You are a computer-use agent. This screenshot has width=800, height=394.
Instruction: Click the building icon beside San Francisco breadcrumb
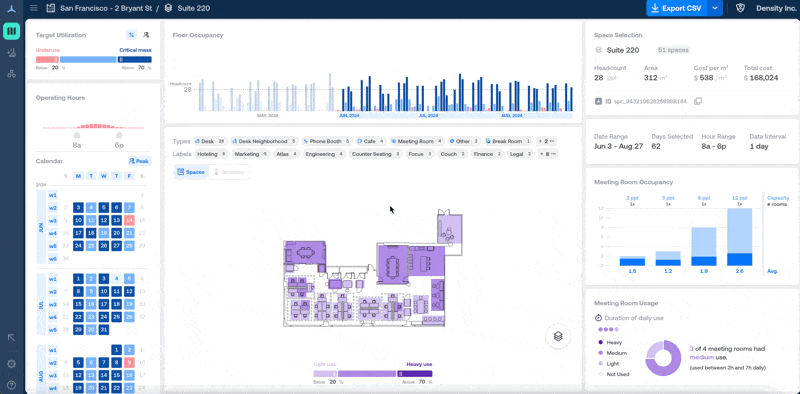pyautogui.click(x=50, y=8)
